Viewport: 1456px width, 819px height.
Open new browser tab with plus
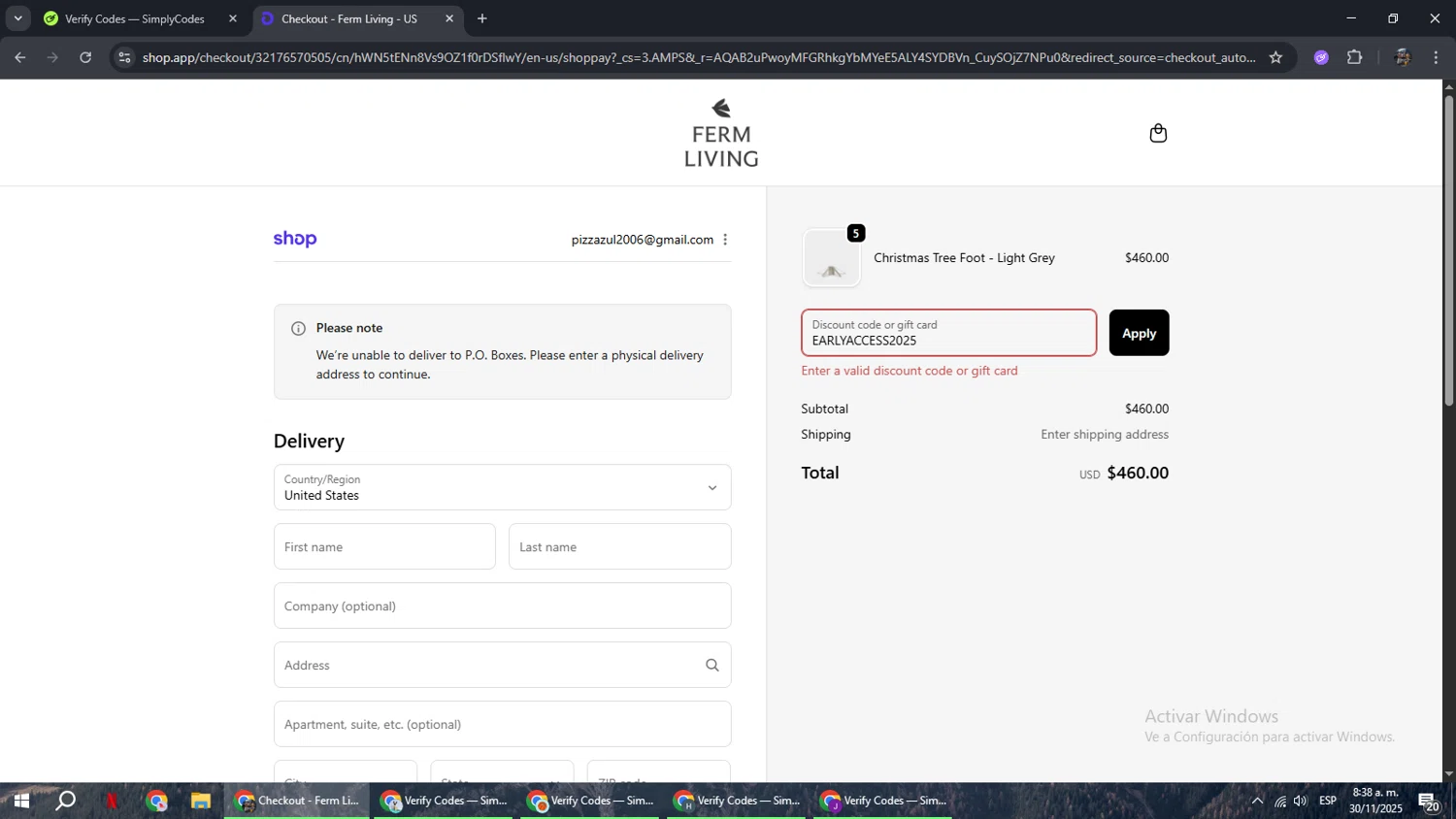(x=482, y=18)
